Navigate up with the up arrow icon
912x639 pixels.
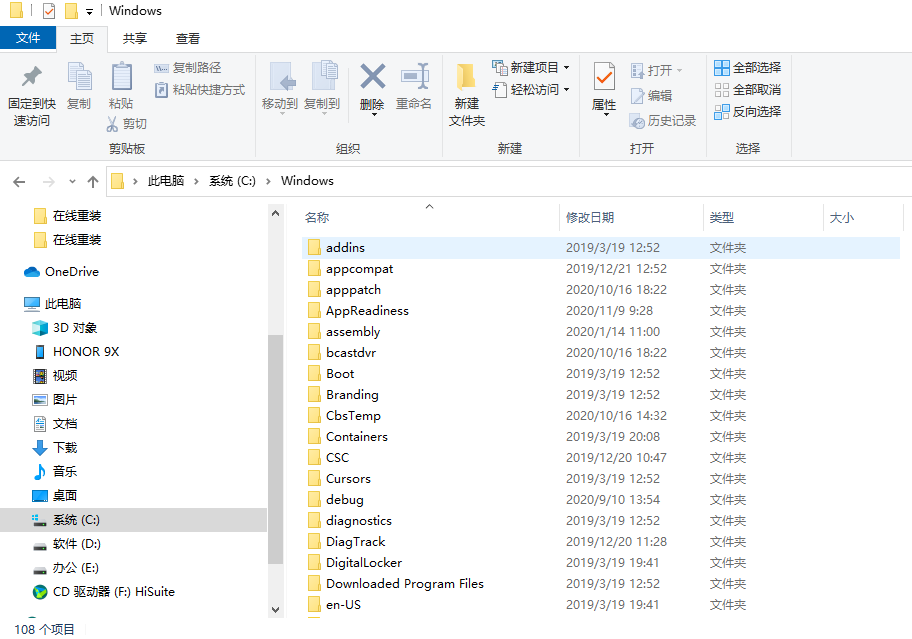[x=93, y=181]
